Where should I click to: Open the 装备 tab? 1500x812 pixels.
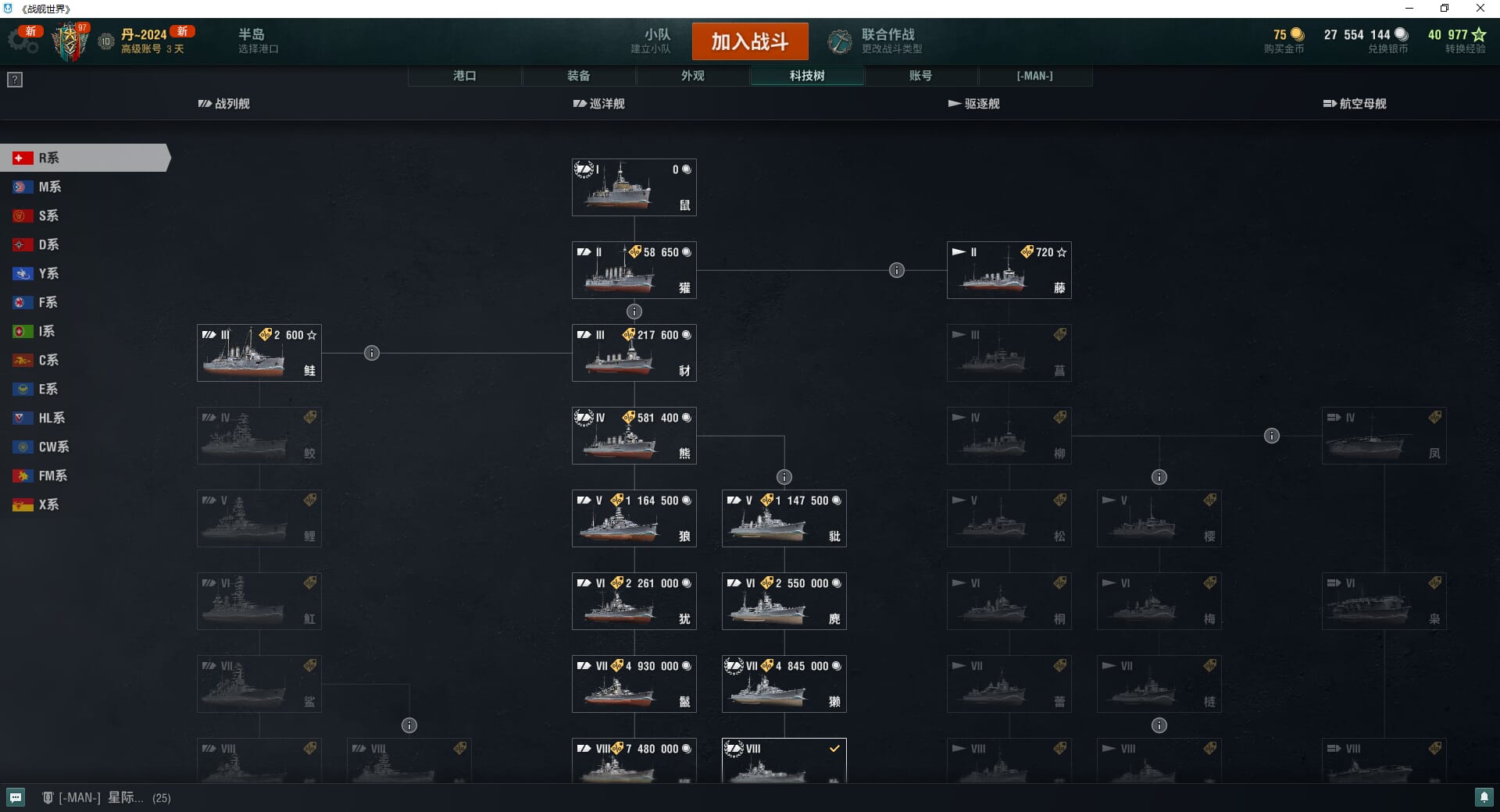coord(579,76)
